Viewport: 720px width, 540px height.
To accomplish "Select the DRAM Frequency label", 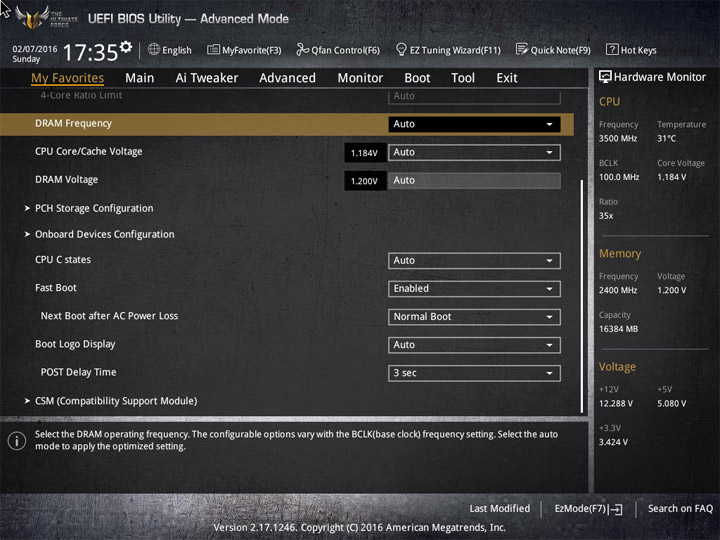I will click(73, 124).
